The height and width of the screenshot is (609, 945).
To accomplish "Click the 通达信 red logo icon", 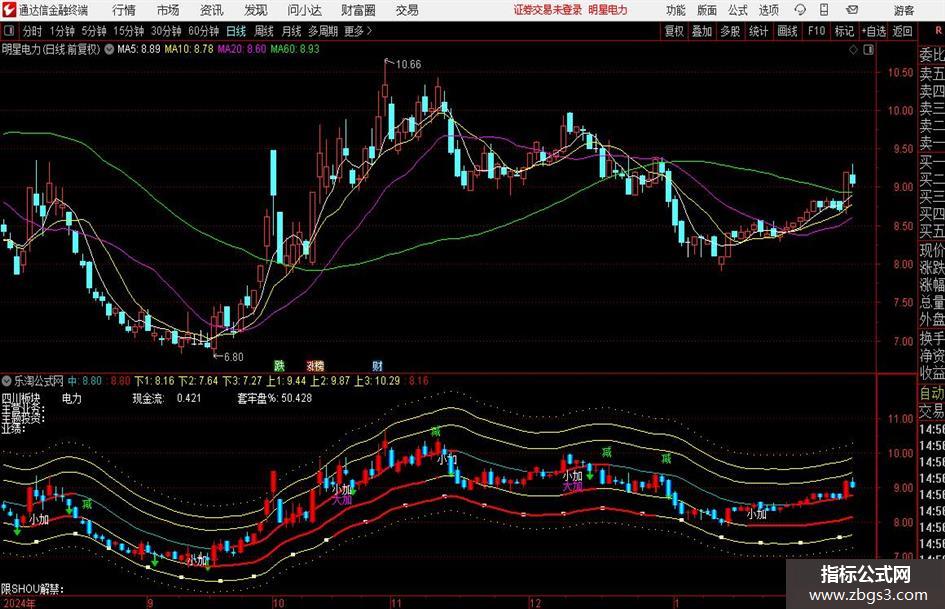I will point(9,10).
